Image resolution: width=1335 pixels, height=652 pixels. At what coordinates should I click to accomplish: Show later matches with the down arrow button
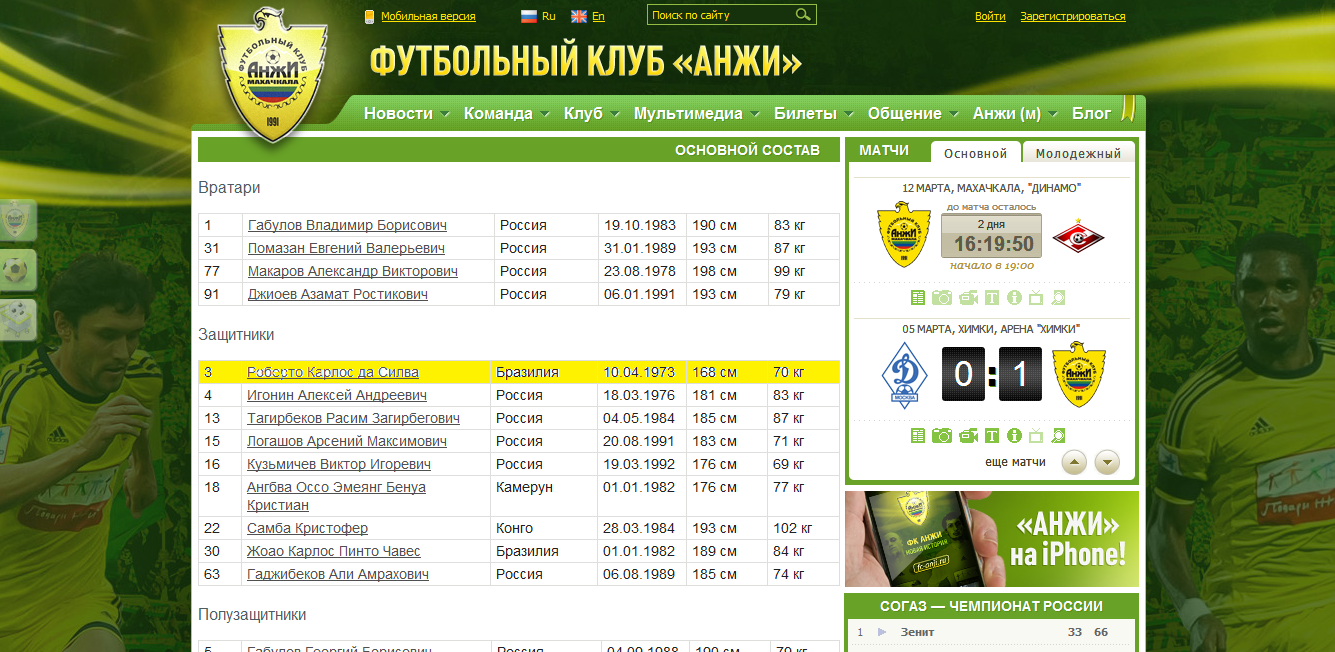tap(1107, 462)
